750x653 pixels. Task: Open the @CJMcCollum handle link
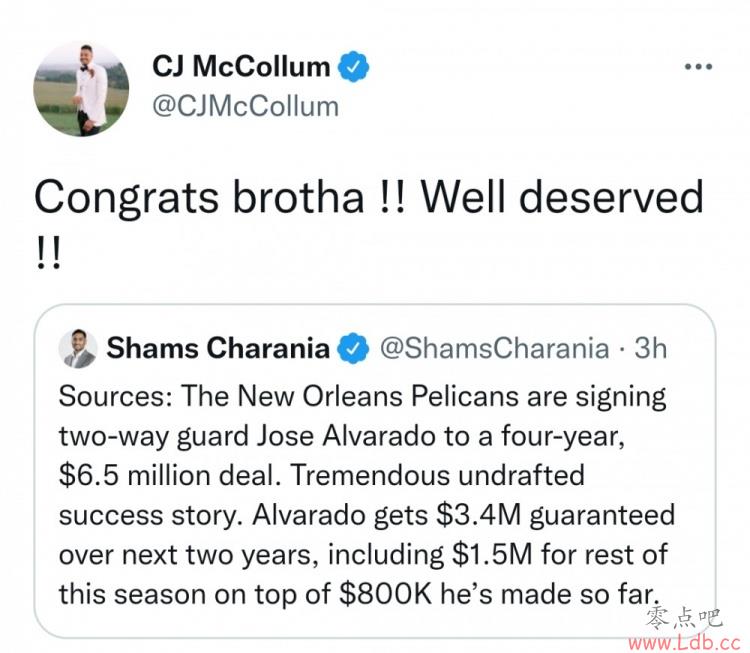coord(245,106)
